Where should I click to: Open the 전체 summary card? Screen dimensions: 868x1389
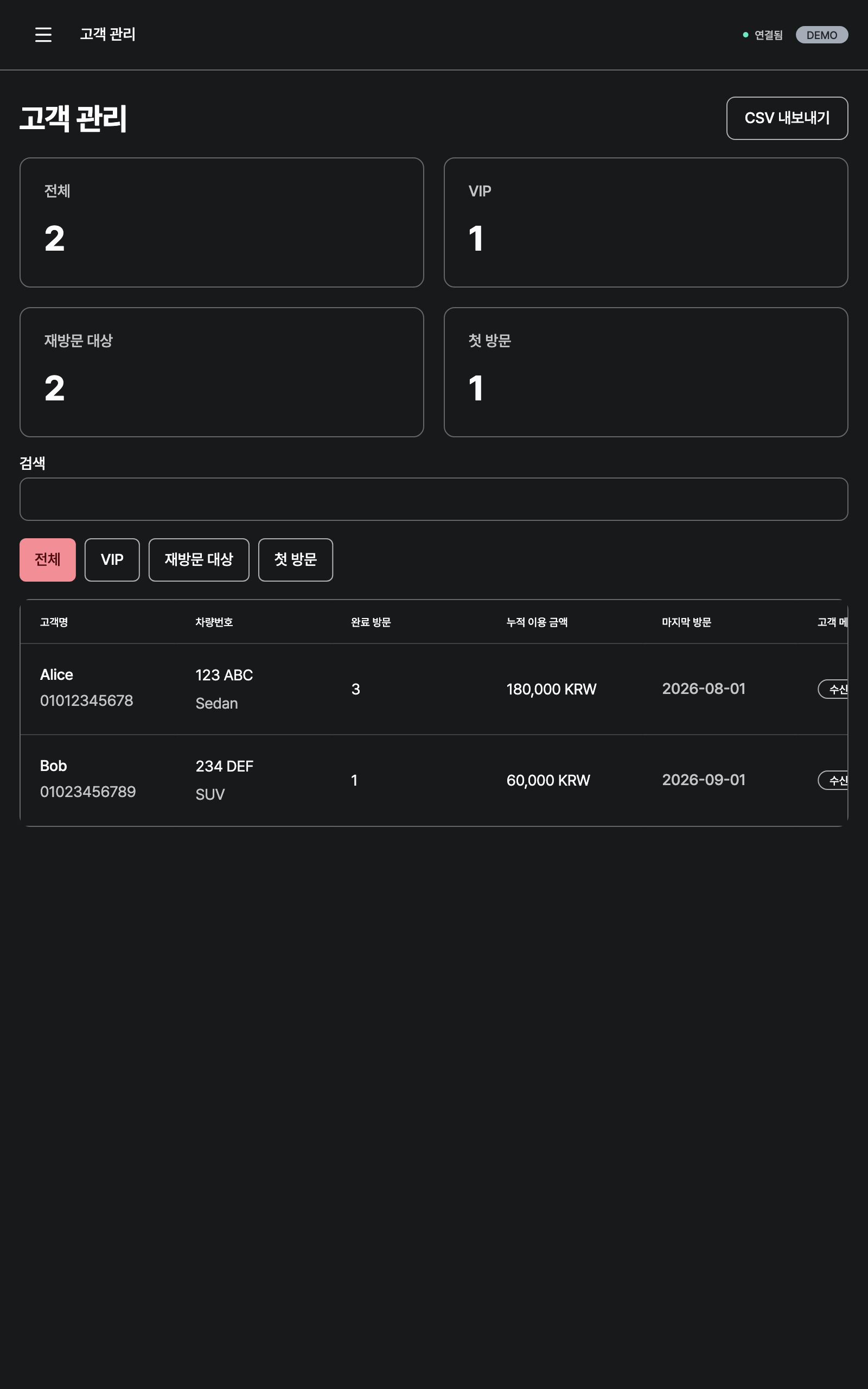(221, 222)
